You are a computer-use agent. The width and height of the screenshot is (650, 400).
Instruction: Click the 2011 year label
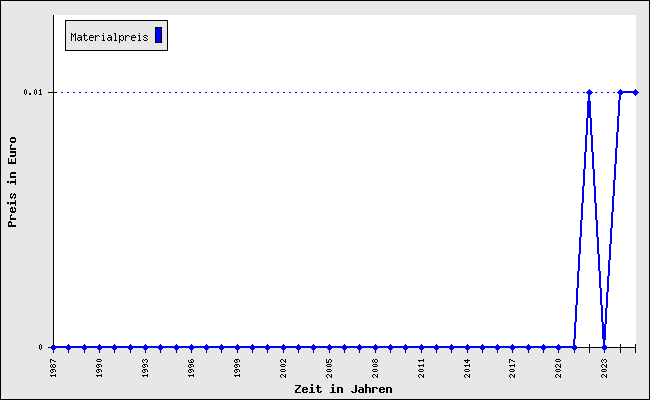tap(421, 368)
